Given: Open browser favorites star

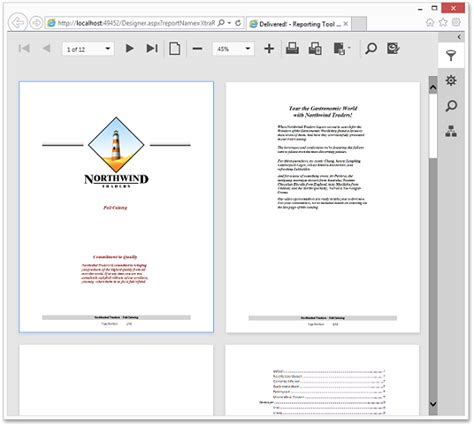Looking at the screenshot, I should [443, 22].
